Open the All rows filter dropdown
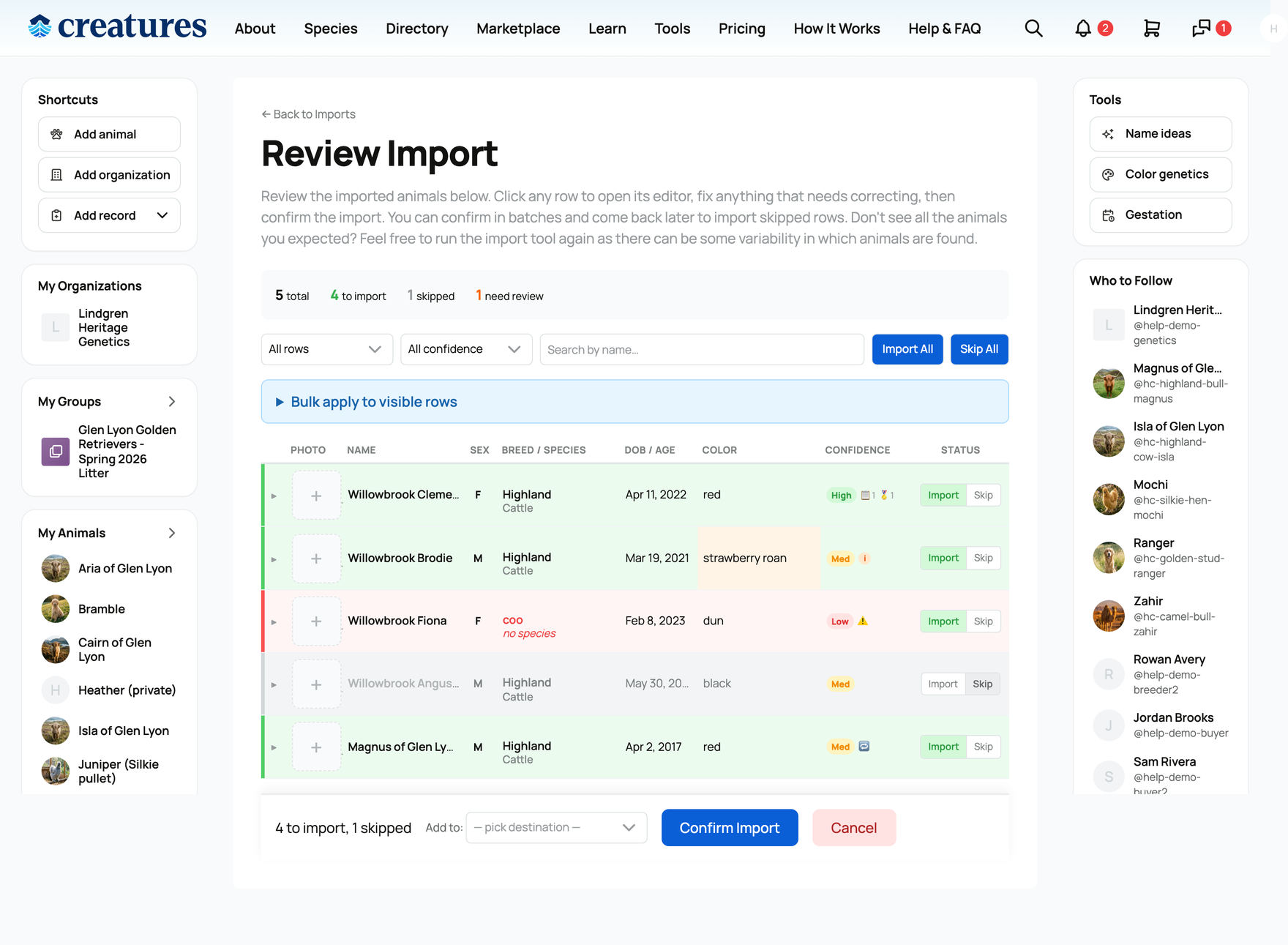 tap(326, 349)
